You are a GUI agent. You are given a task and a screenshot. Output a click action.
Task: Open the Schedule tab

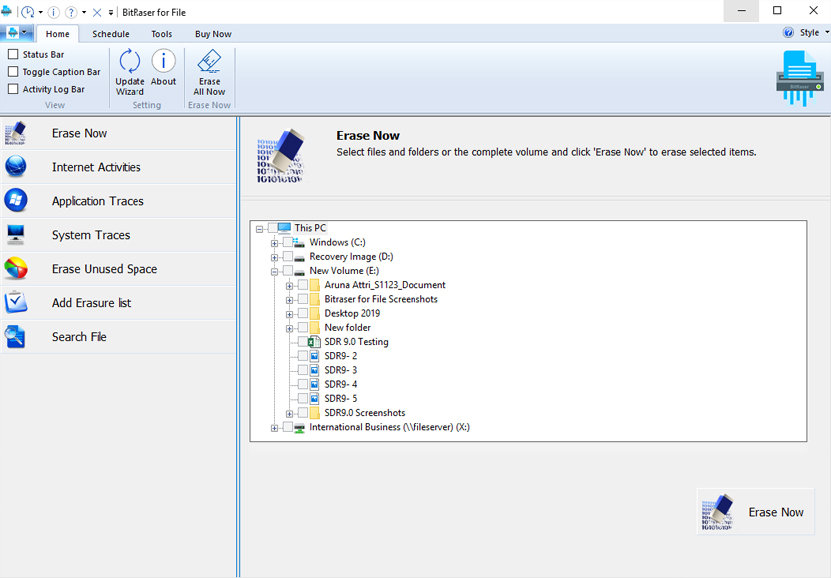pos(111,34)
